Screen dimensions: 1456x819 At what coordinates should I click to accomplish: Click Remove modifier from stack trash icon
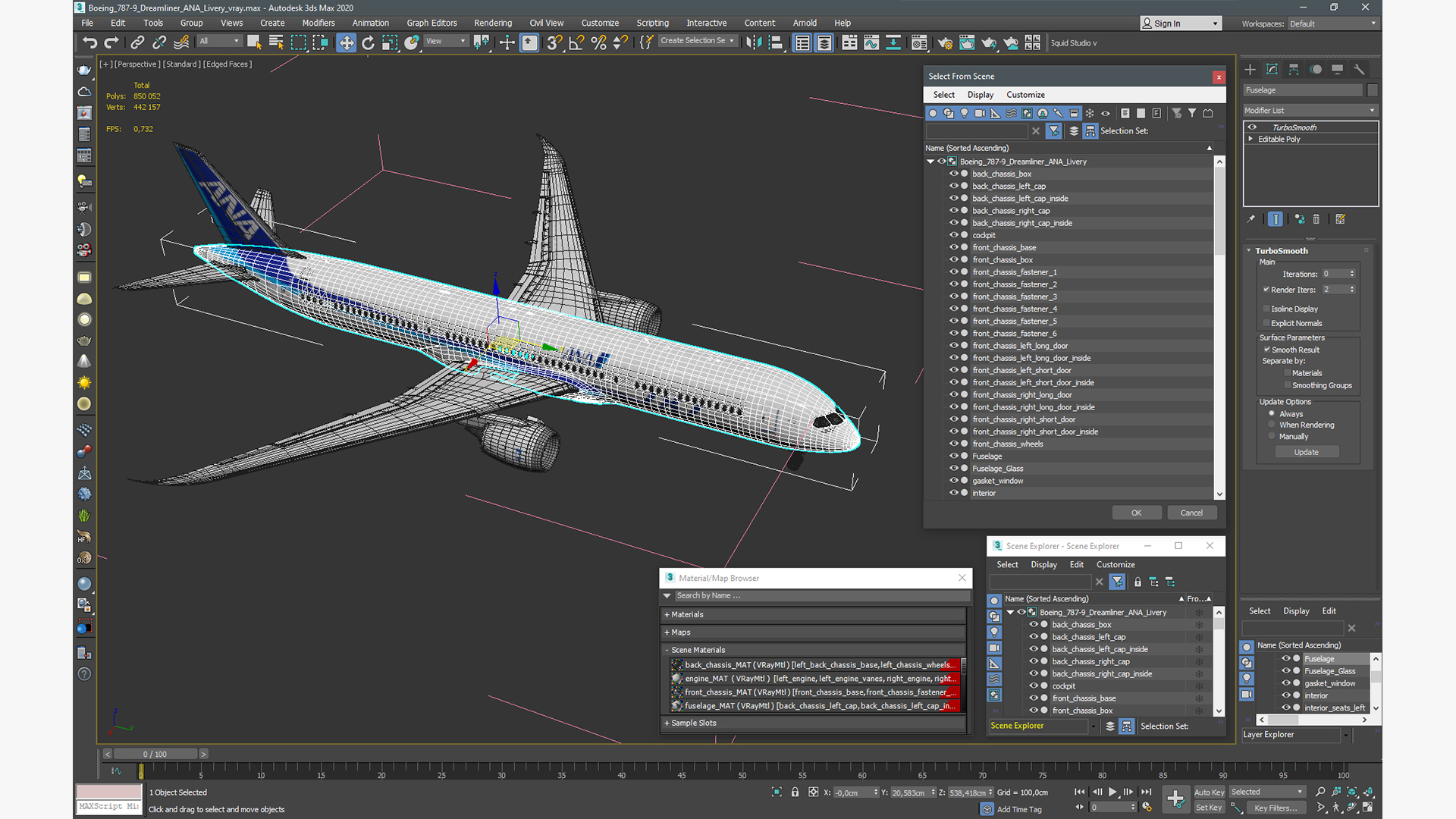tap(1316, 219)
